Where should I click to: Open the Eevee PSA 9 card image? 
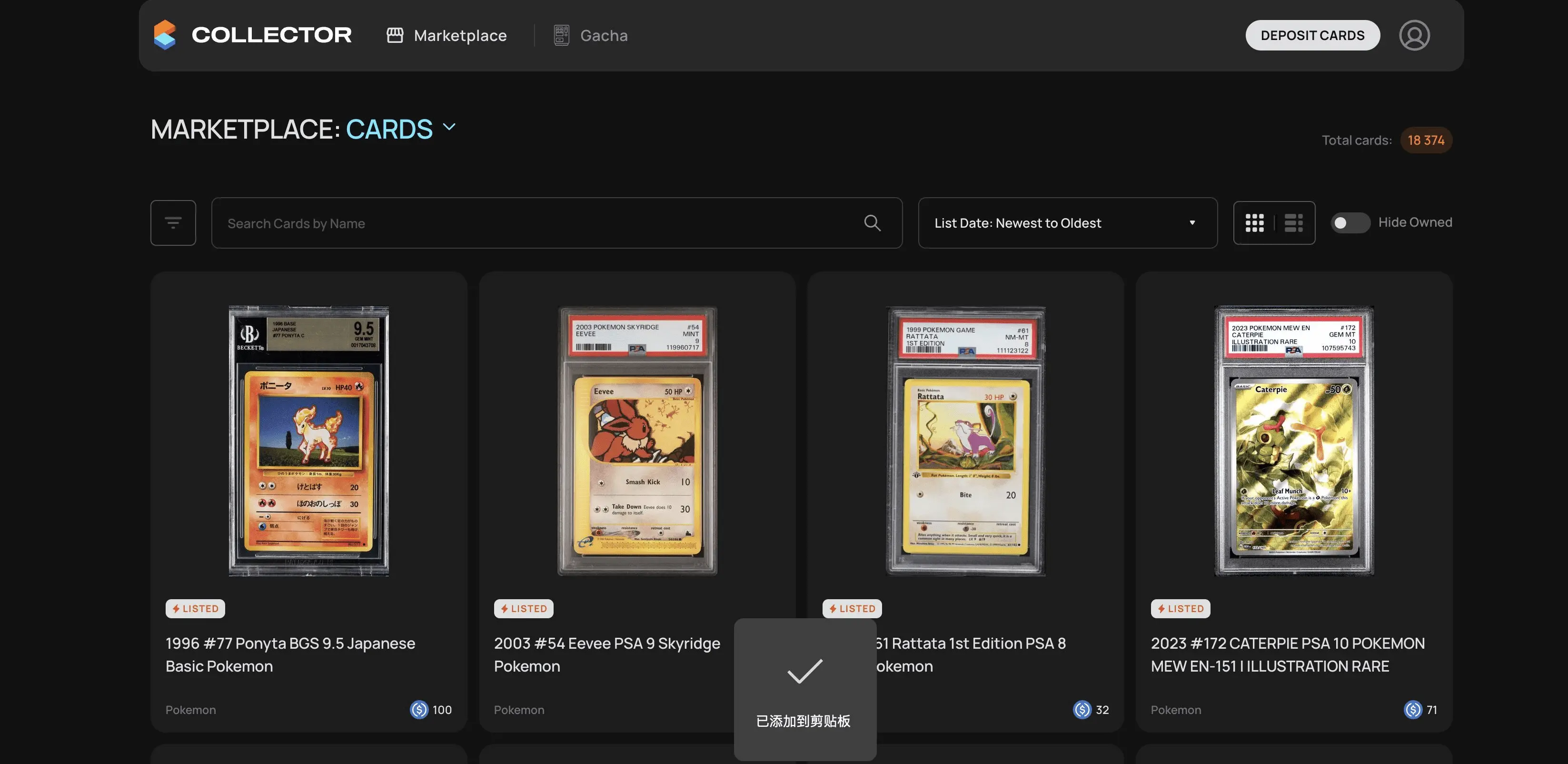pos(637,441)
